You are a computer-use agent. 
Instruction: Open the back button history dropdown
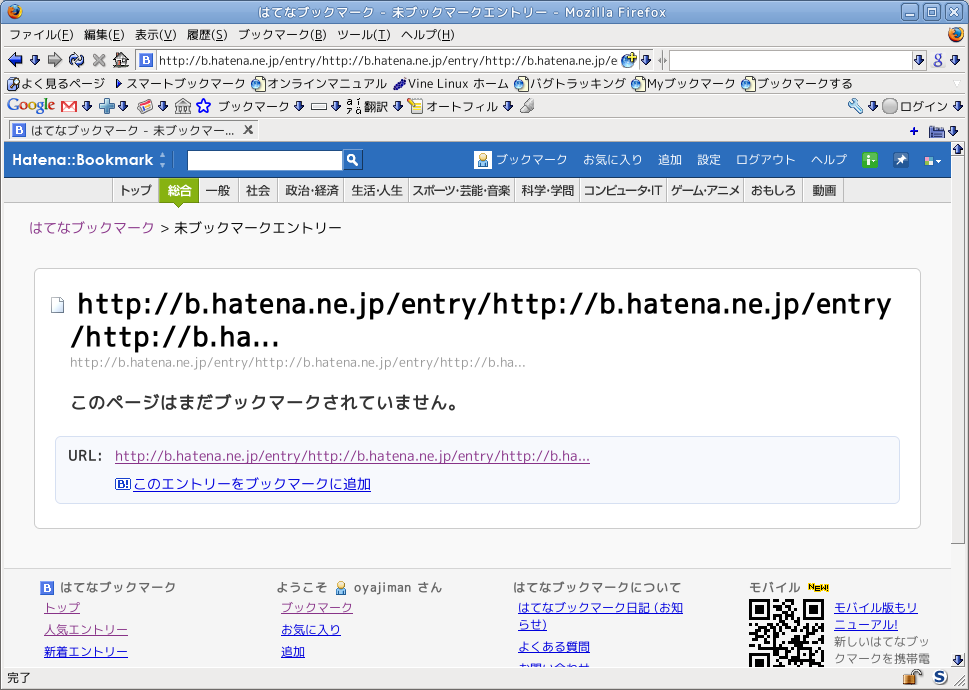click(x=35, y=60)
